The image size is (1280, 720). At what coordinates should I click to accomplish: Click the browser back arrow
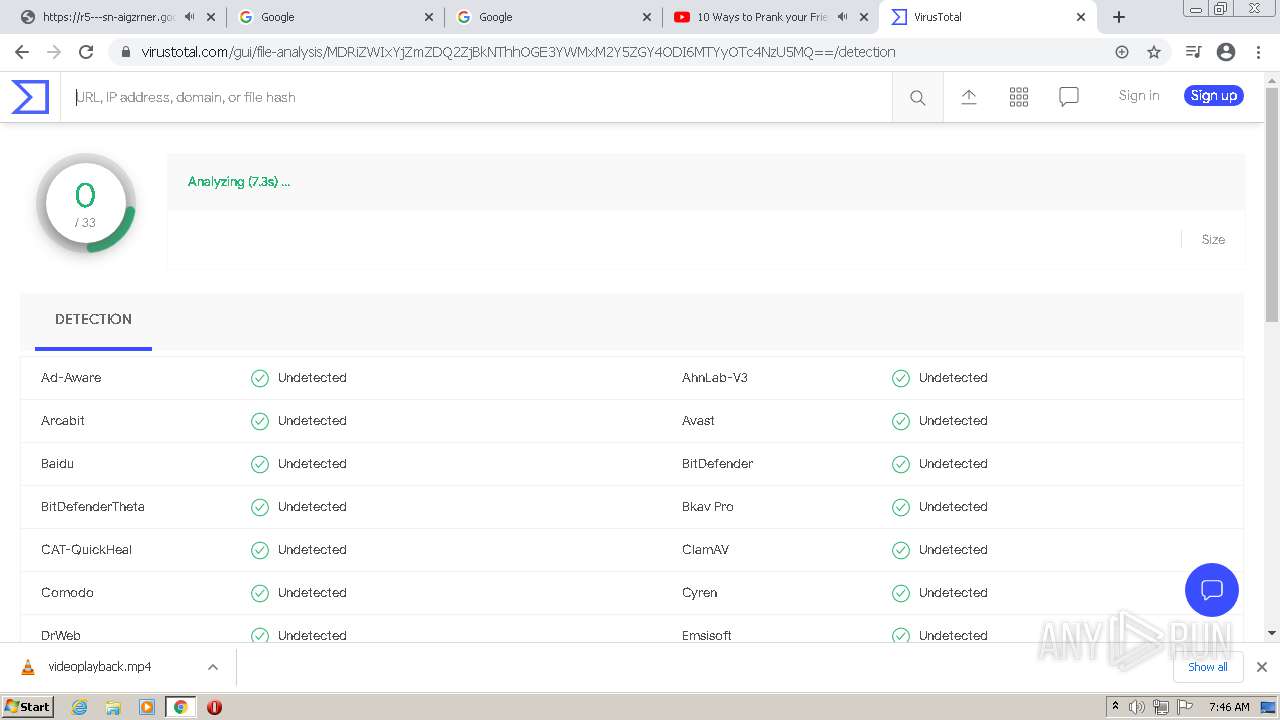tap(22, 52)
